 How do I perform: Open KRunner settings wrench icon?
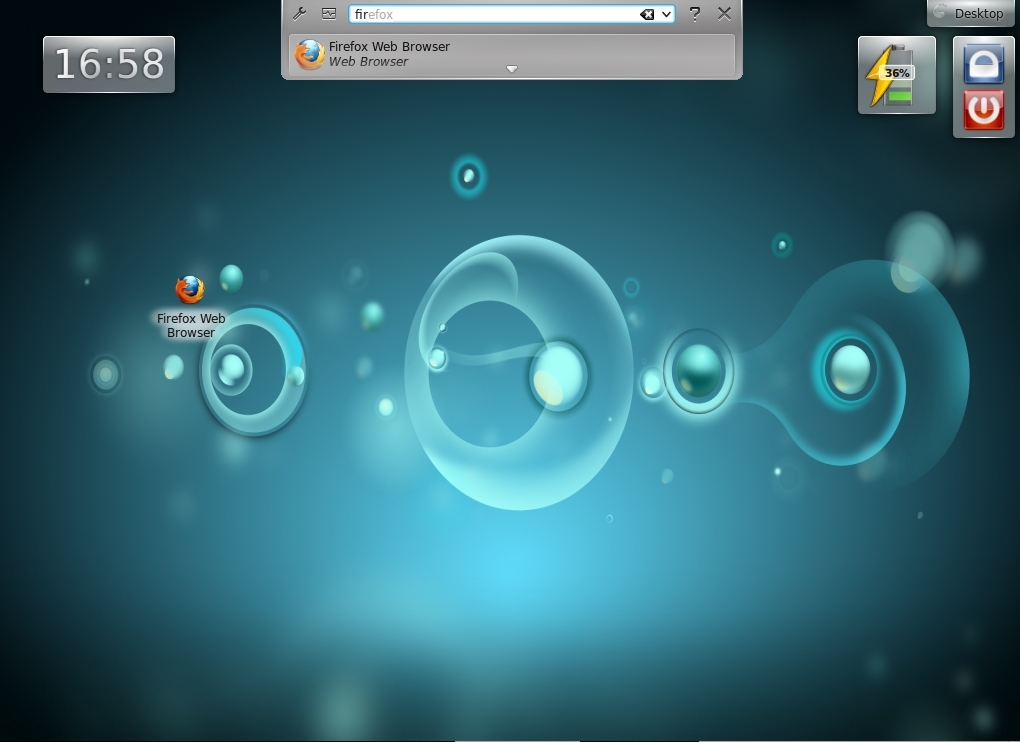tap(300, 14)
